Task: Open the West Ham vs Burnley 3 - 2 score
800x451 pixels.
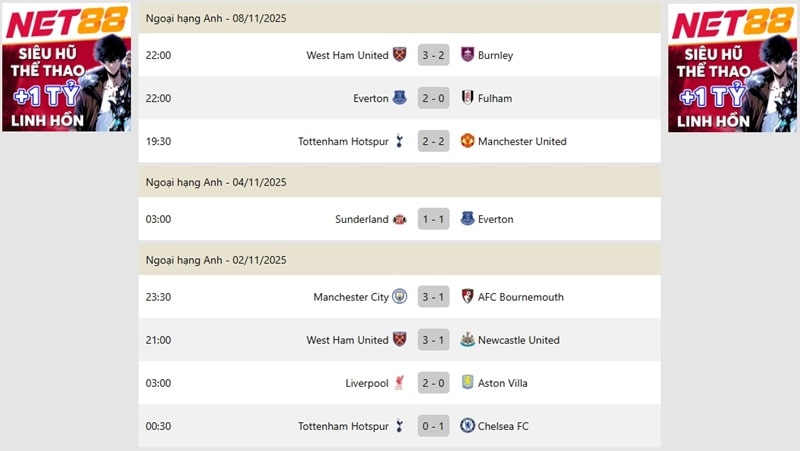Action: point(433,55)
